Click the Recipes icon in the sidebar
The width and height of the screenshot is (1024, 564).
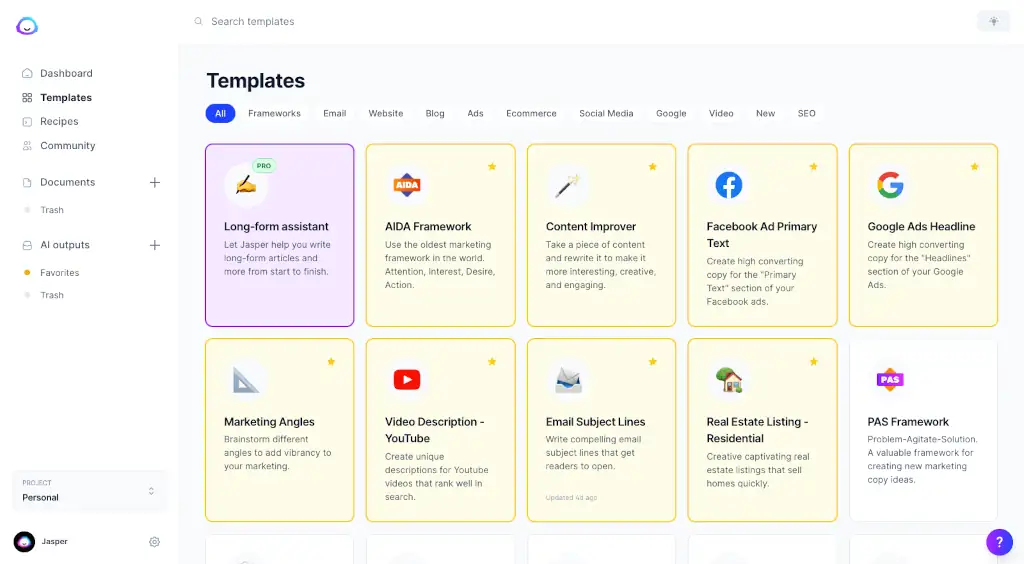[x=27, y=121]
